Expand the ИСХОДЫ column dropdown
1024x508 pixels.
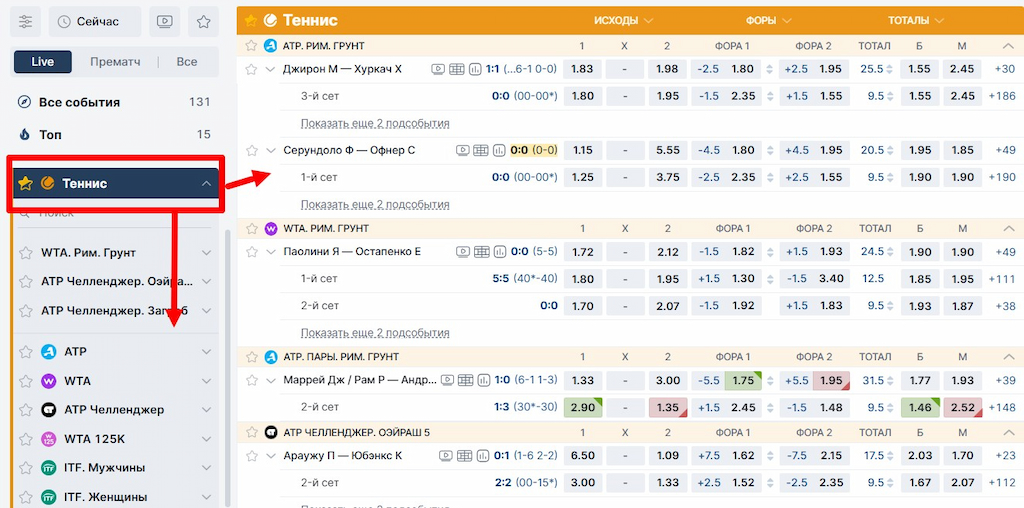click(623, 20)
